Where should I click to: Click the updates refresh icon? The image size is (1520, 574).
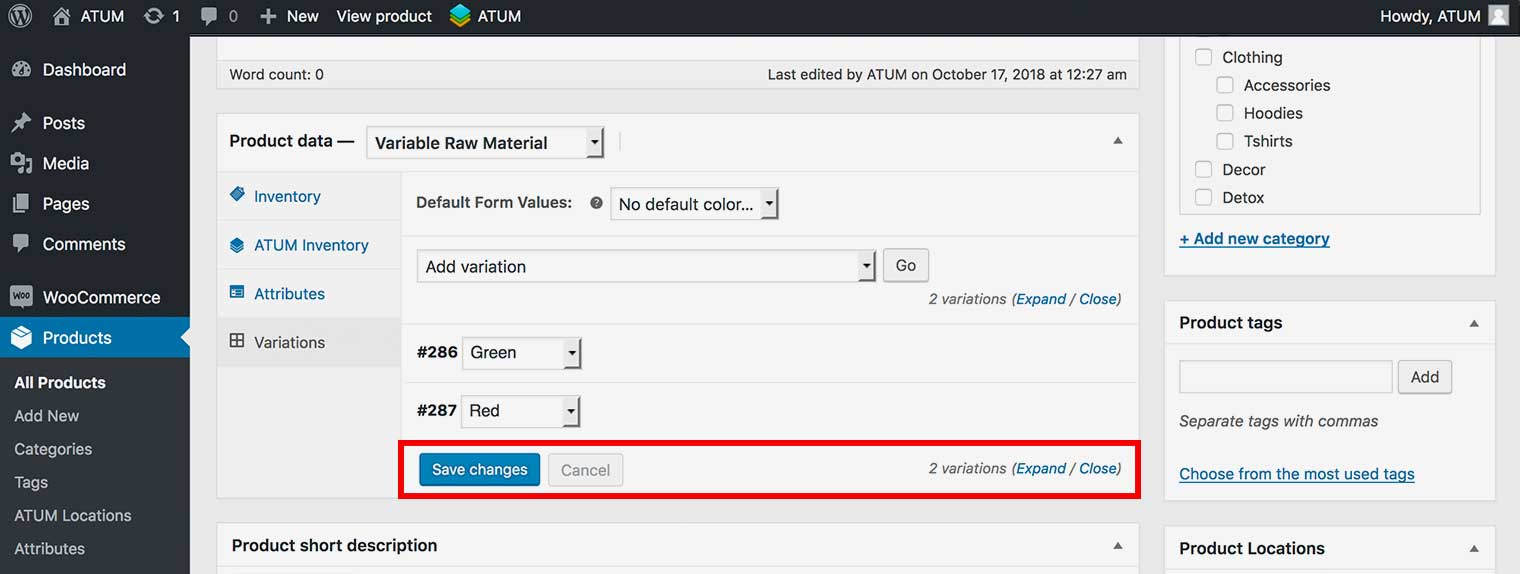153,16
